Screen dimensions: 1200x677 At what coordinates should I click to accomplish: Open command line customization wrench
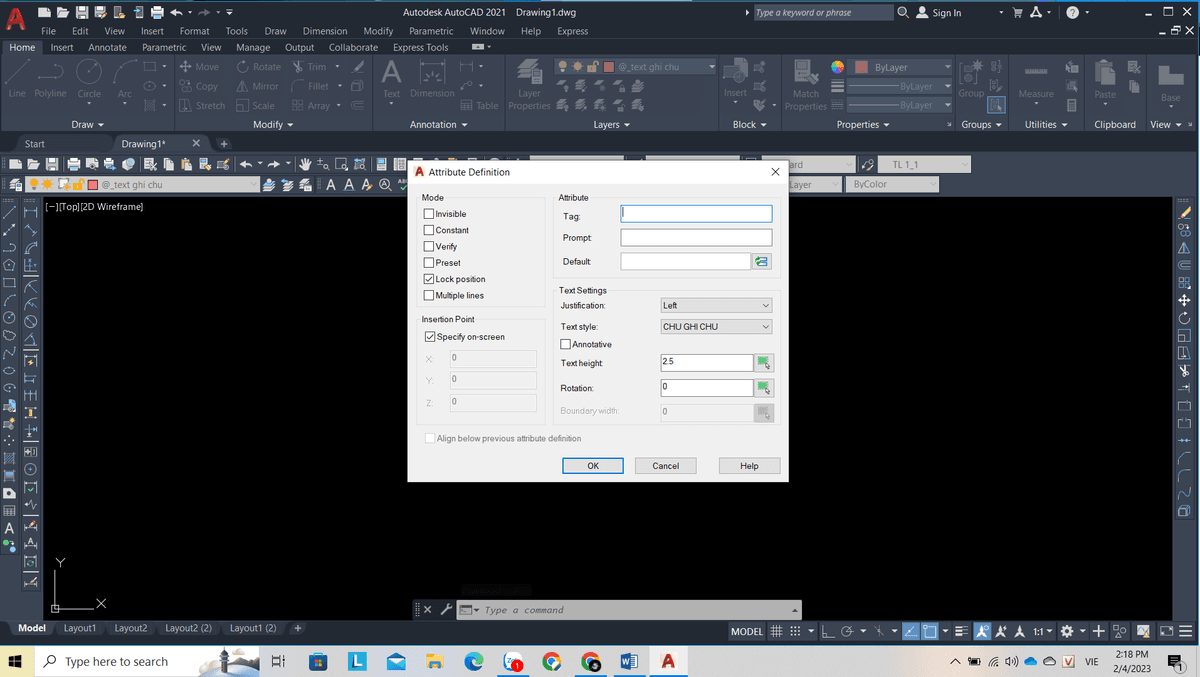click(446, 610)
